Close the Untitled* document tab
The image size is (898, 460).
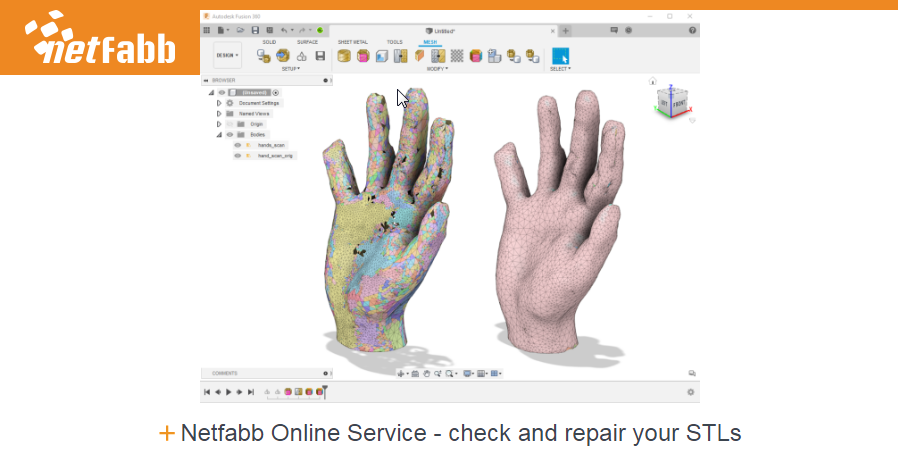point(553,31)
